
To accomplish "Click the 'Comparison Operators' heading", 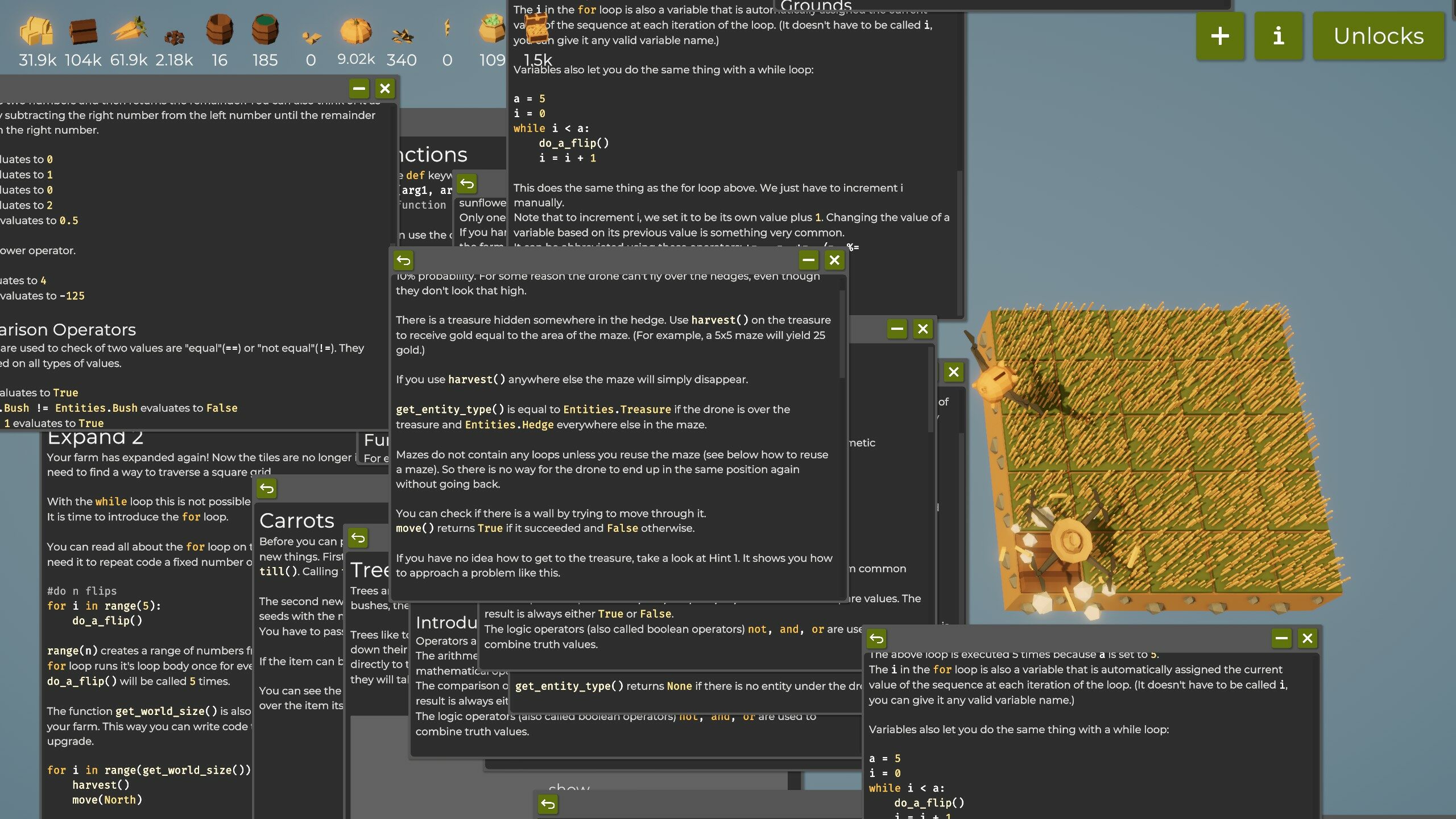I will tap(68, 329).
